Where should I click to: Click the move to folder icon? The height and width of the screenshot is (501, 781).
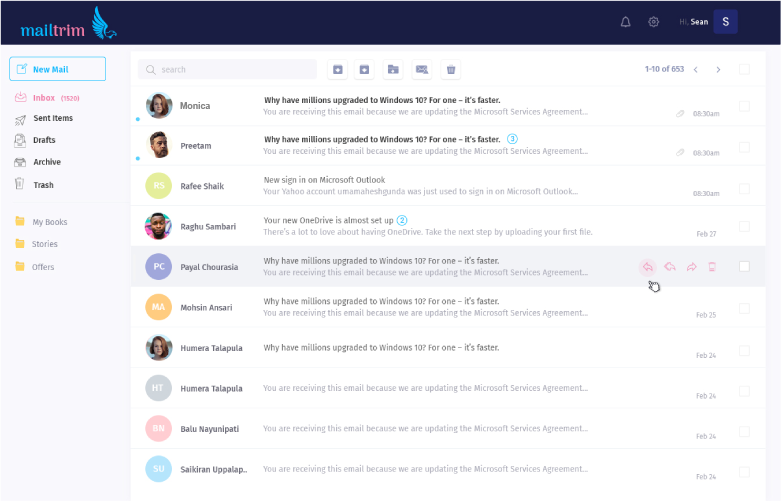(393, 69)
